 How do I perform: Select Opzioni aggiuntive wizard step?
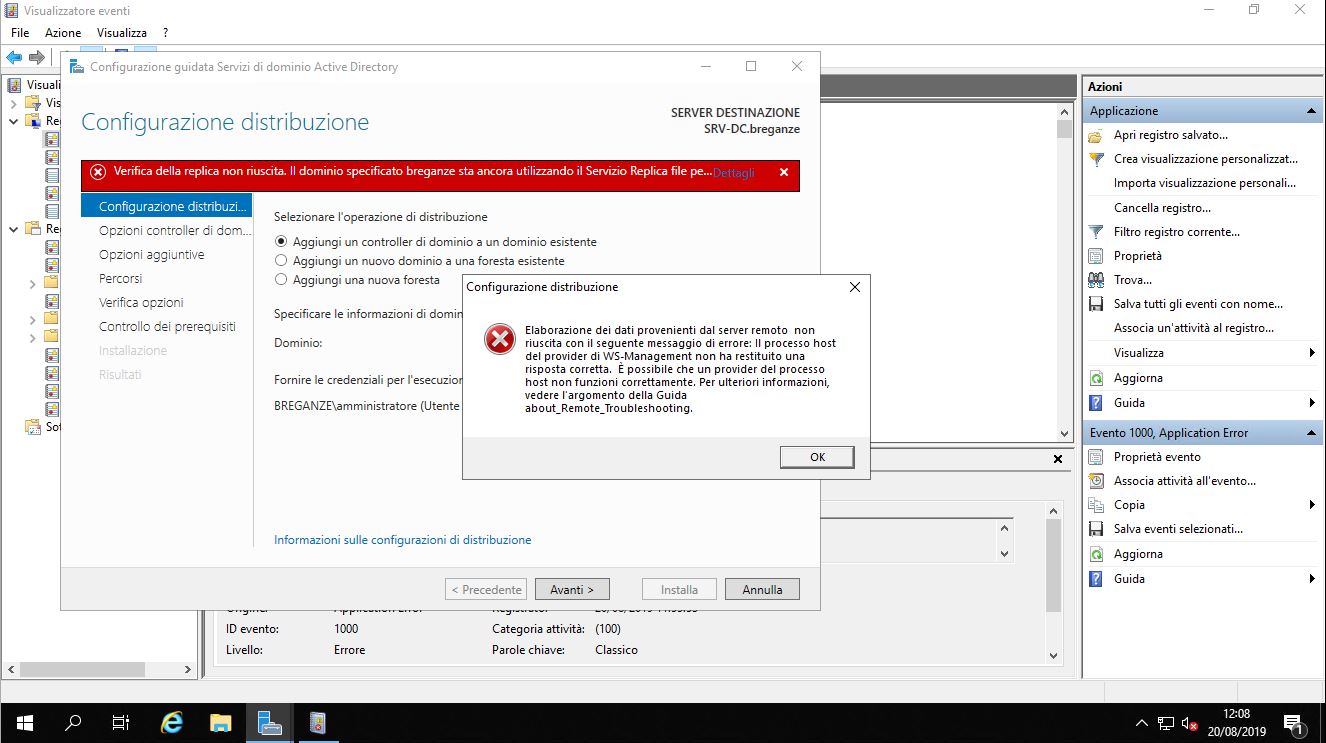click(x=151, y=254)
